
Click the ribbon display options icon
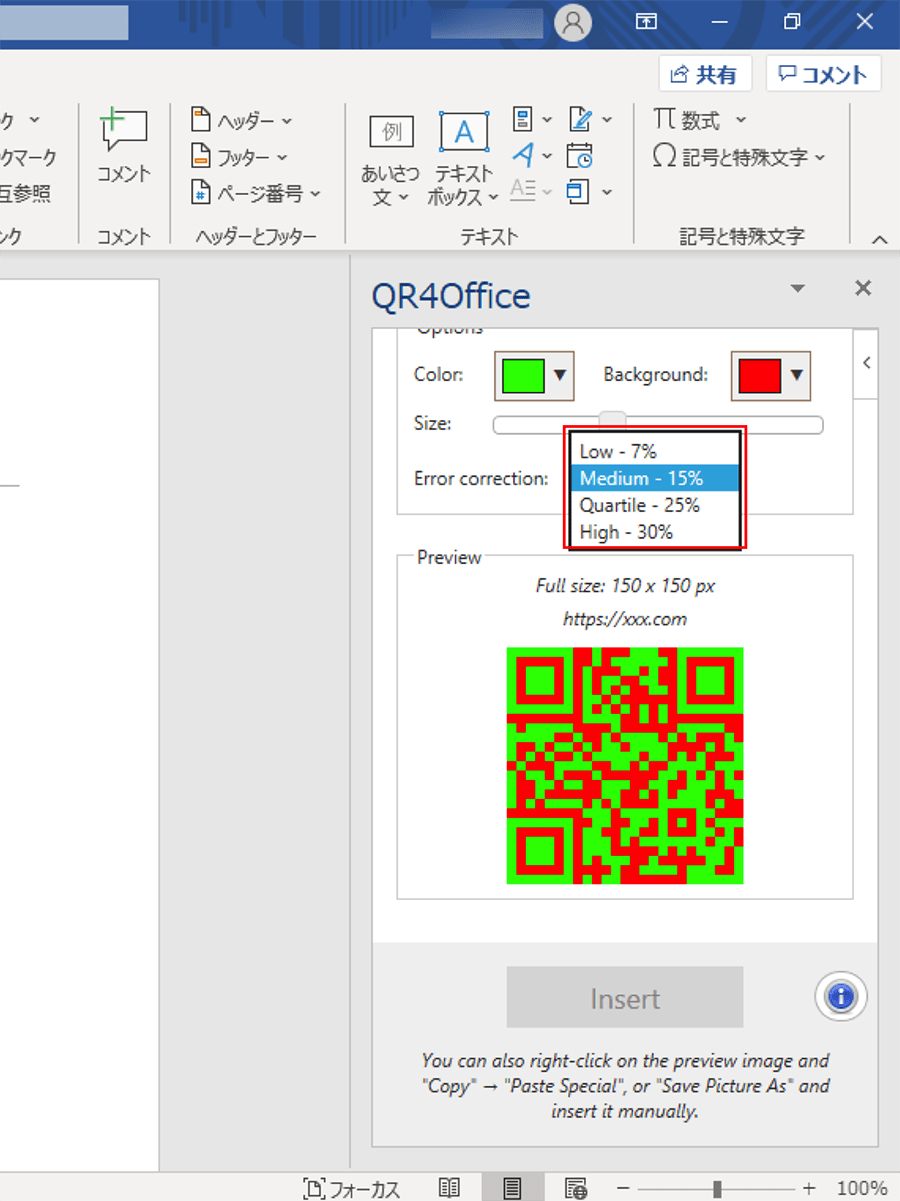tap(647, 21)
